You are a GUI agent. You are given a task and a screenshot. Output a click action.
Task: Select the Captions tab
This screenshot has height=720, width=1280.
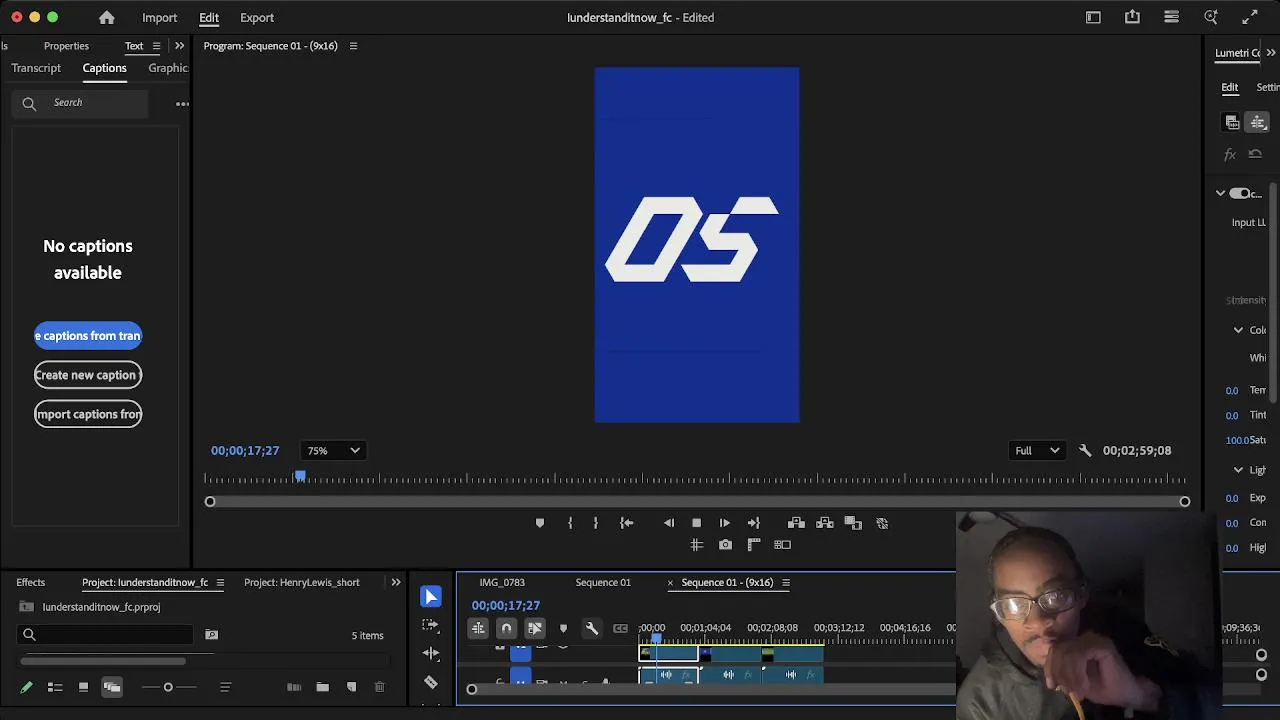(104, 68)
